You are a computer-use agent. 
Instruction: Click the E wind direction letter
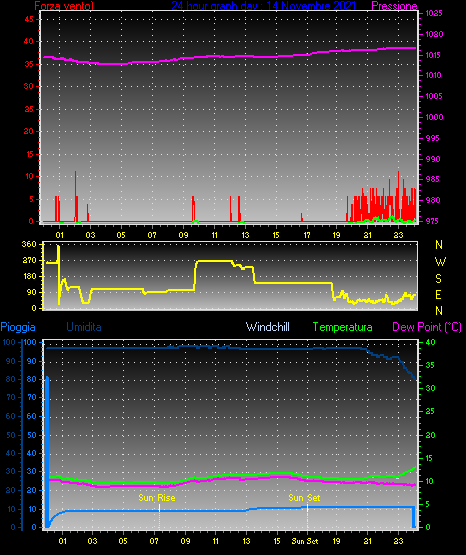pyautogui.click(x=438, y=294)
